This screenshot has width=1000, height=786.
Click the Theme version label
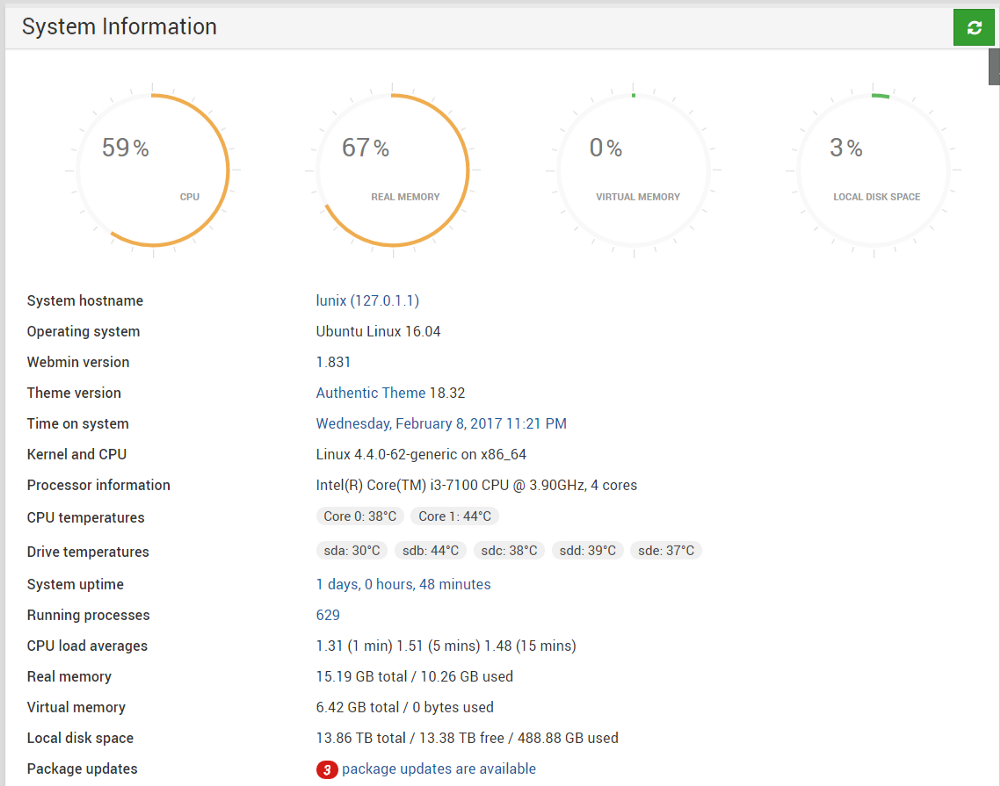(x=73, y=392)
